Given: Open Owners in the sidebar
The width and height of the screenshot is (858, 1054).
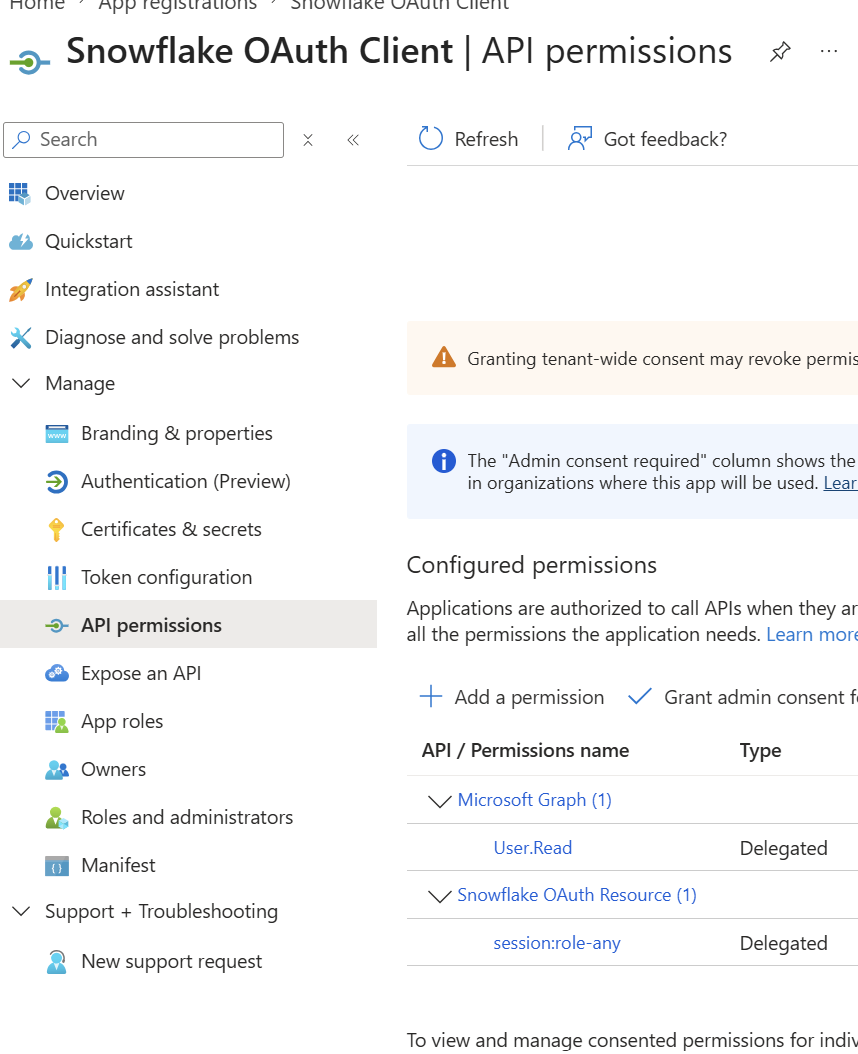Looking at the screenshot, I should (114, 770).
